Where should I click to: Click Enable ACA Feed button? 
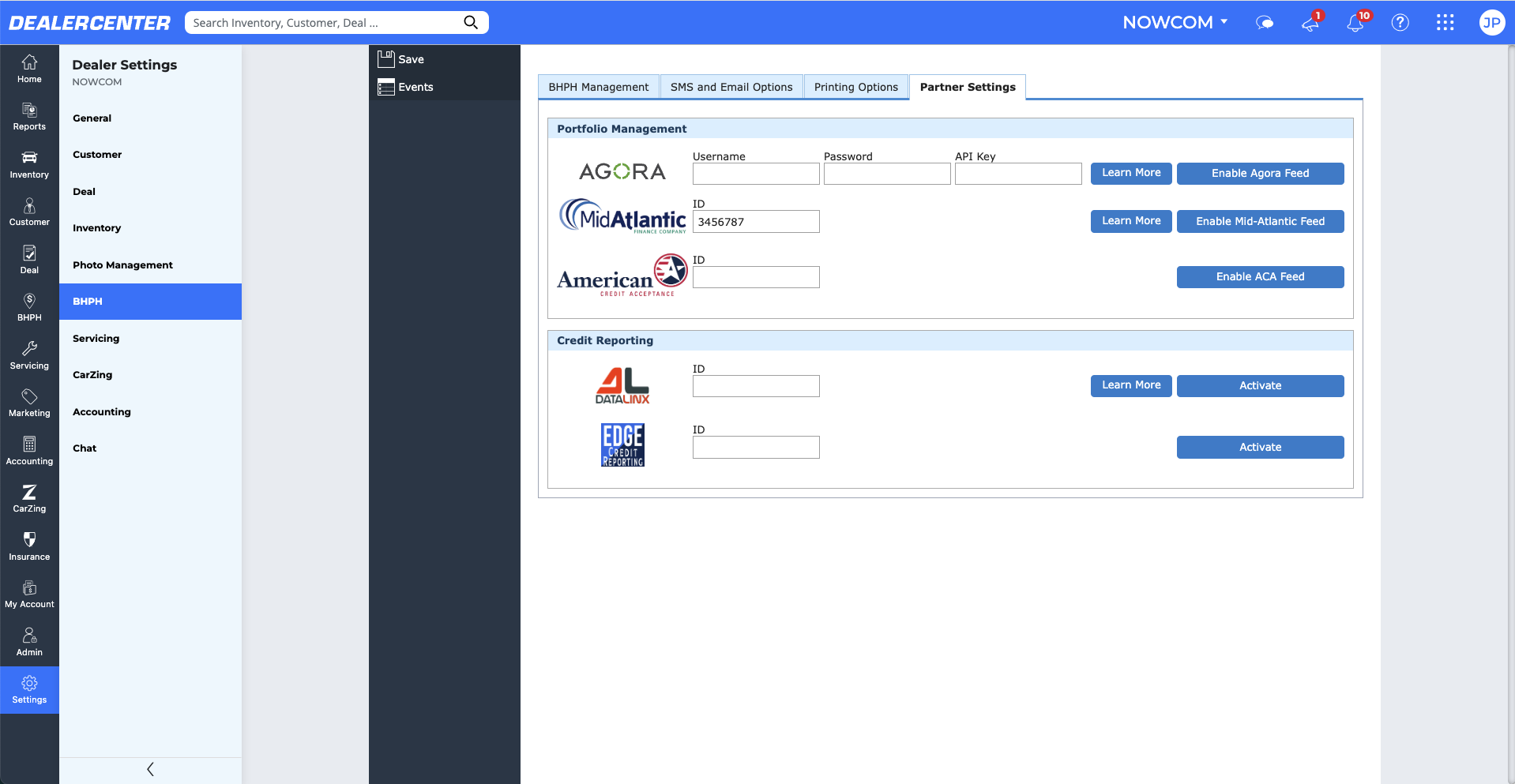(1260, 277)
